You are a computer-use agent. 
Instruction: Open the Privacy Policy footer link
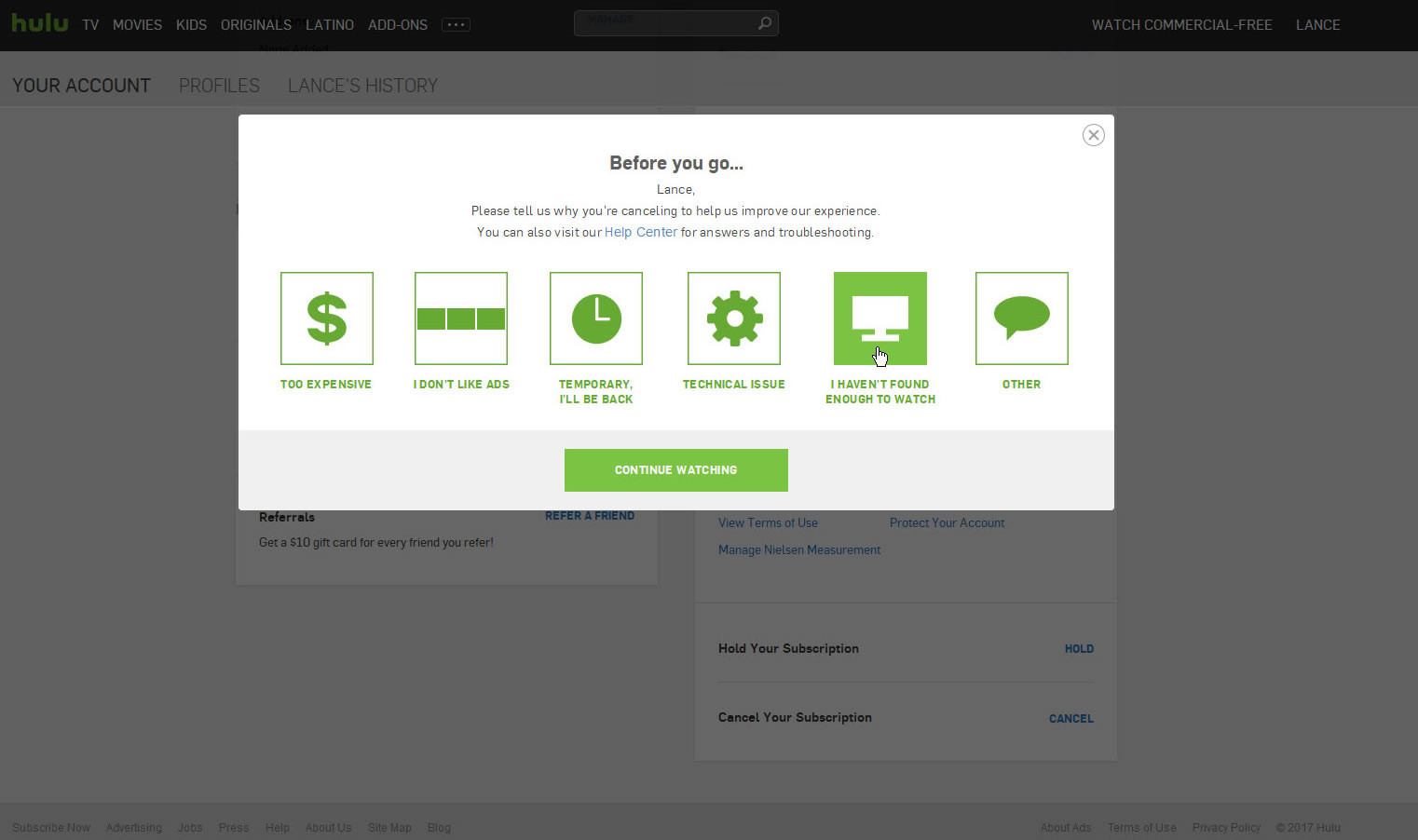1226,827
